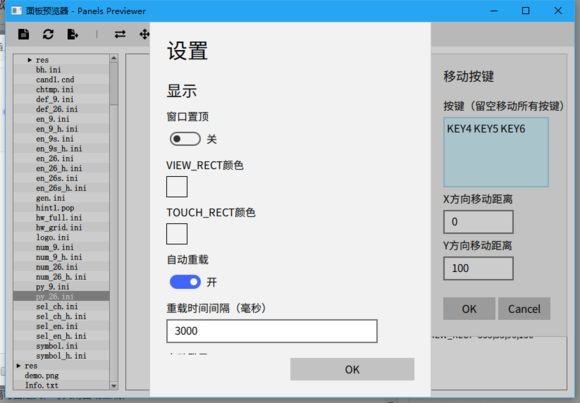Screen dimensions: 580x403
Task: Click the swap arrows toolbar icon
Action: point(120,34)
